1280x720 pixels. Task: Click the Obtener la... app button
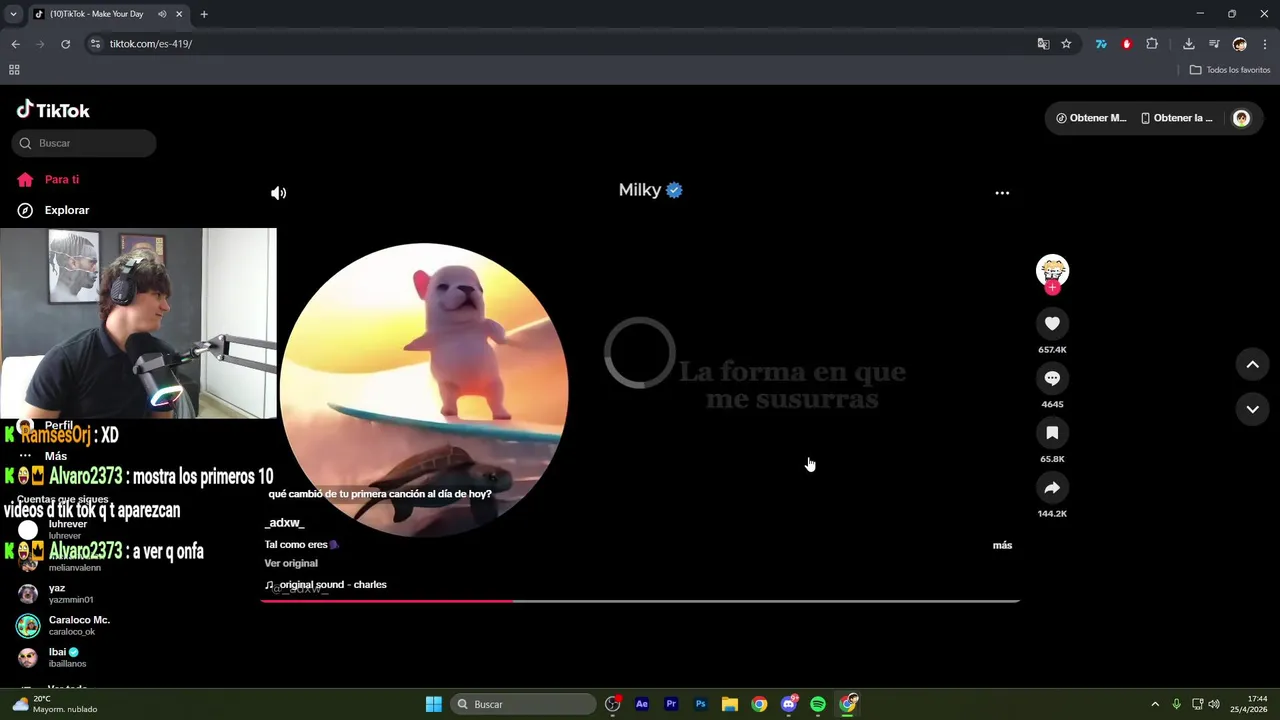pos(1176,118)
